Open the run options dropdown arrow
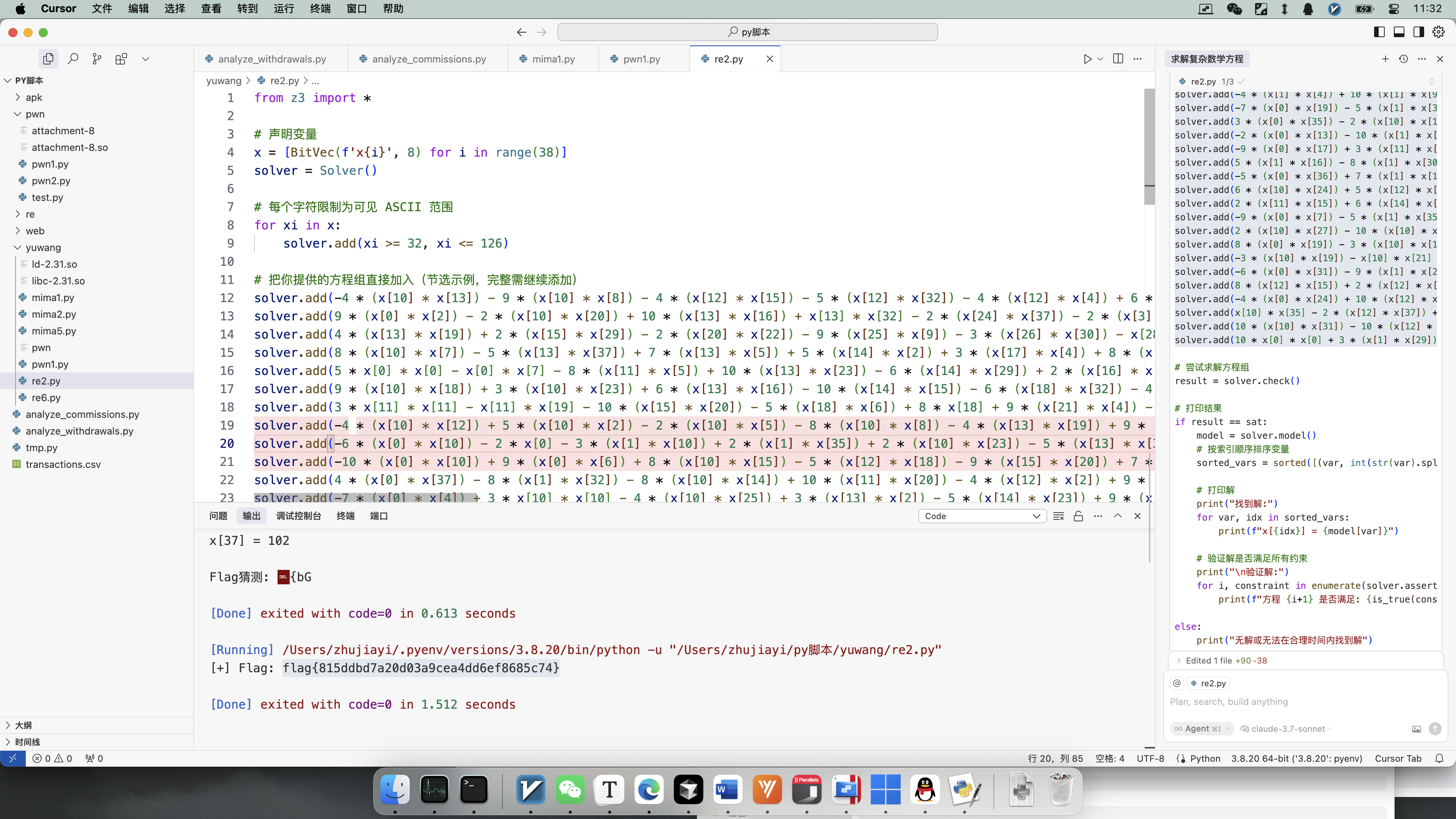Viewport: 1456px width, 819px height. [1100, 59]
